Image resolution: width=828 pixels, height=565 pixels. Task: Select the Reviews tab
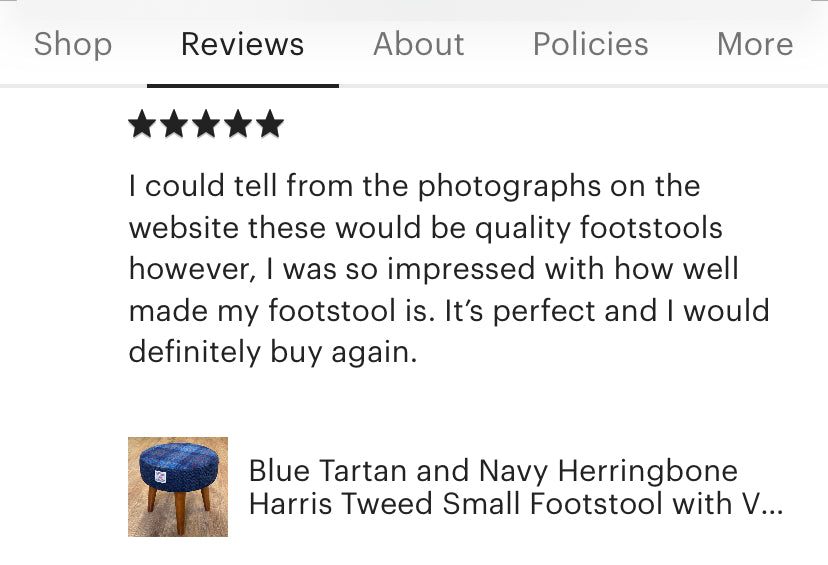coord(242,44)
